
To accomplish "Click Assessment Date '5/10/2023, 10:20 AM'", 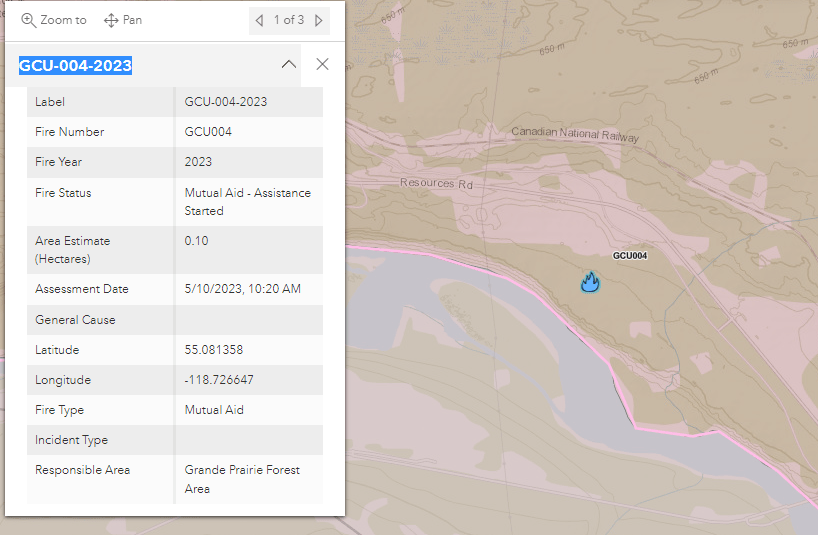I will (243, 289).
